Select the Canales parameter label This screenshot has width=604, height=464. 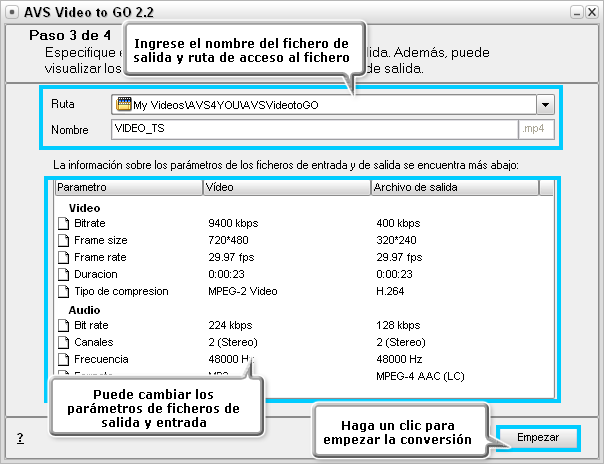(x=94, y=342)
